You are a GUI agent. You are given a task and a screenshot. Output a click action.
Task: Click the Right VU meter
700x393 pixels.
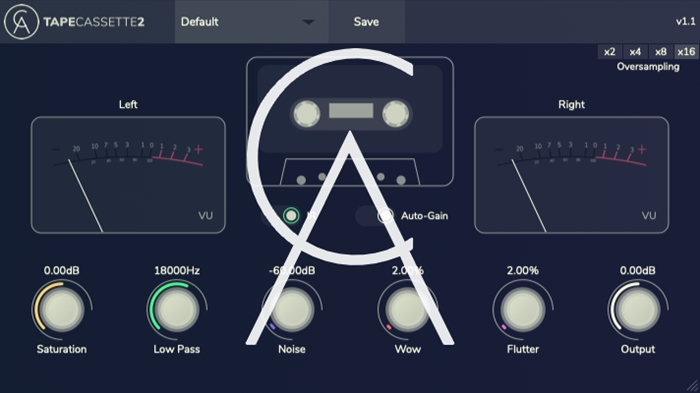coord(571,175)
